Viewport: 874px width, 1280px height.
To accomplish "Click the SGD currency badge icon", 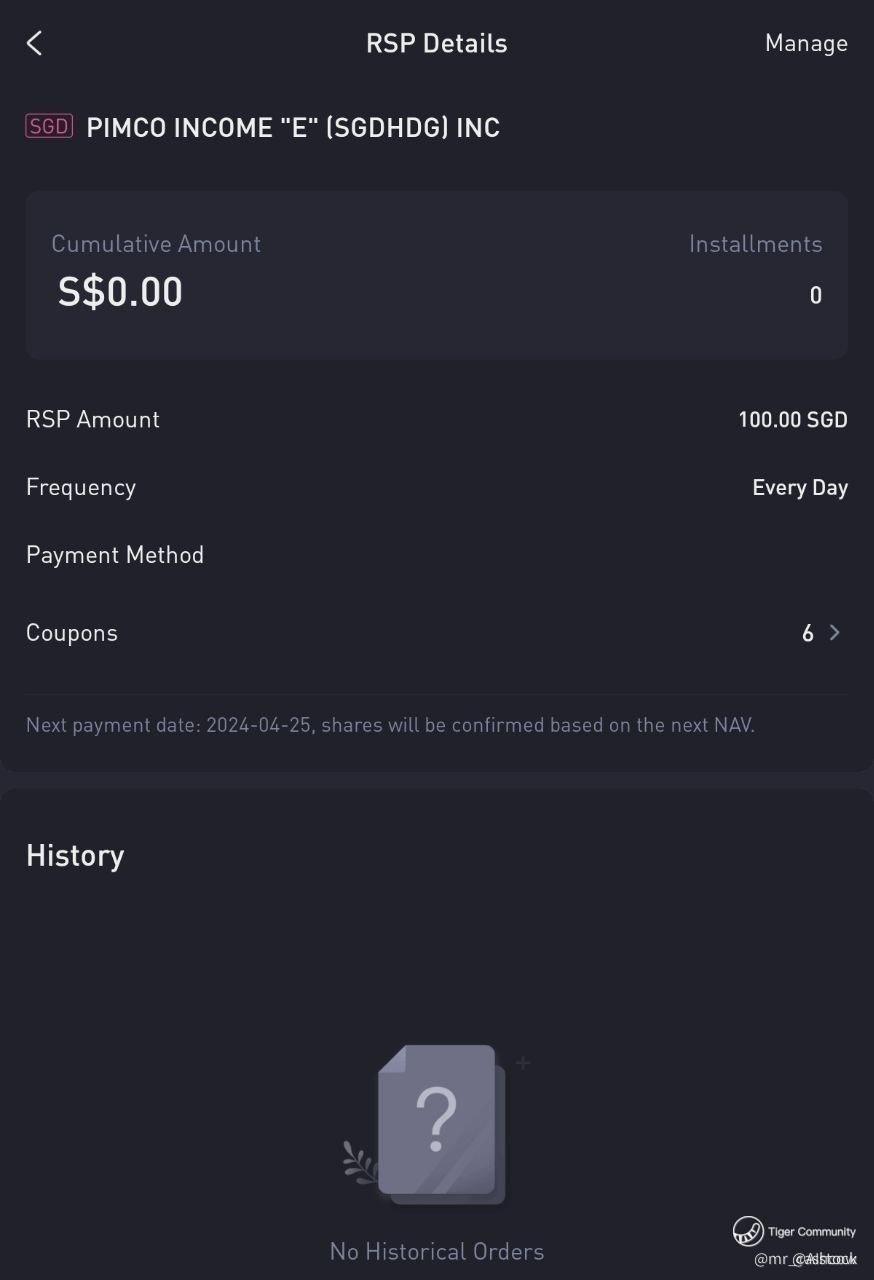I will click(49, 127).
